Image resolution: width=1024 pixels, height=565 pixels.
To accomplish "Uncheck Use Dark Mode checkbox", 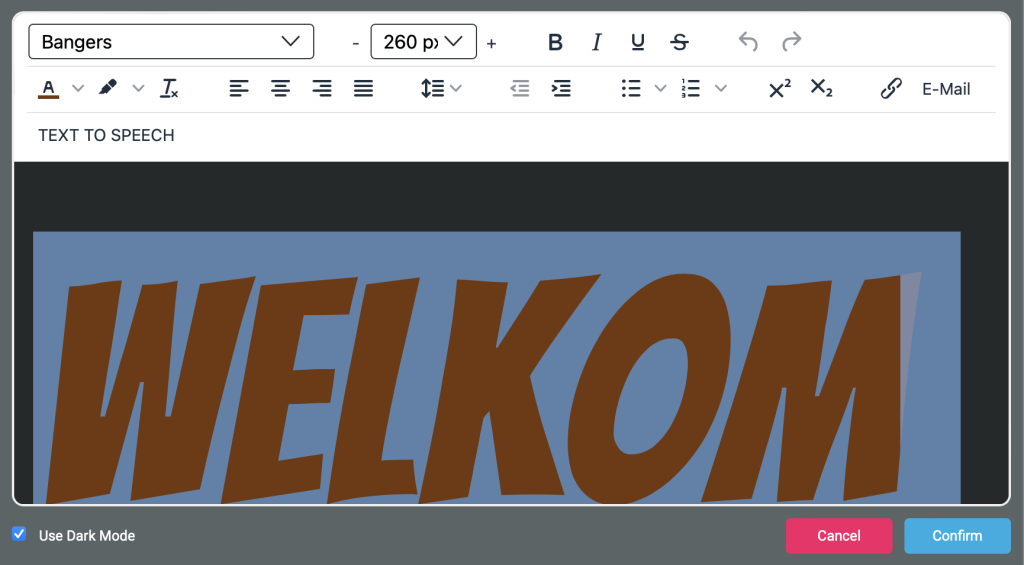I will (19, 534).
